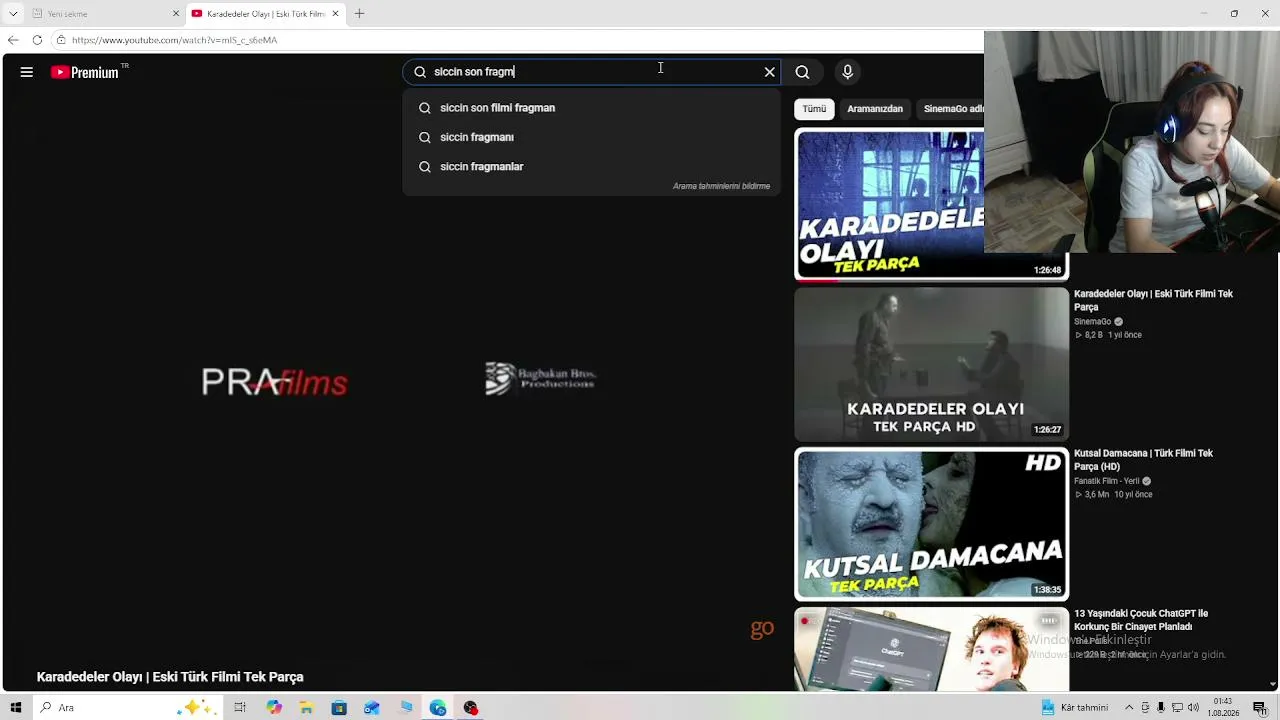This screenshot has width=1280, height=720.
Task: Choose suggestion "siccin fragmanlar"
Action: click(x=591, y=166)
